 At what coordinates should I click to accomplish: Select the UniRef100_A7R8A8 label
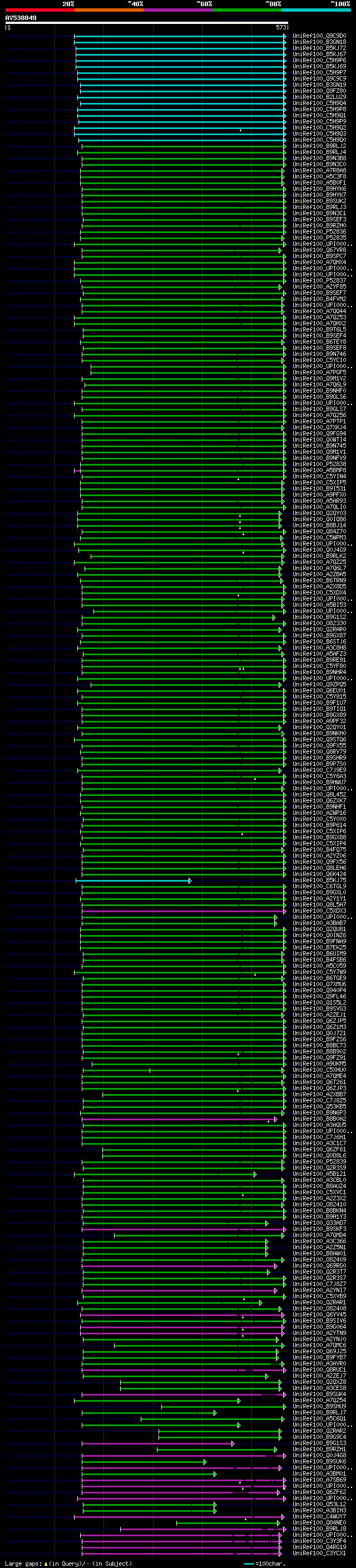coord(319,170)
